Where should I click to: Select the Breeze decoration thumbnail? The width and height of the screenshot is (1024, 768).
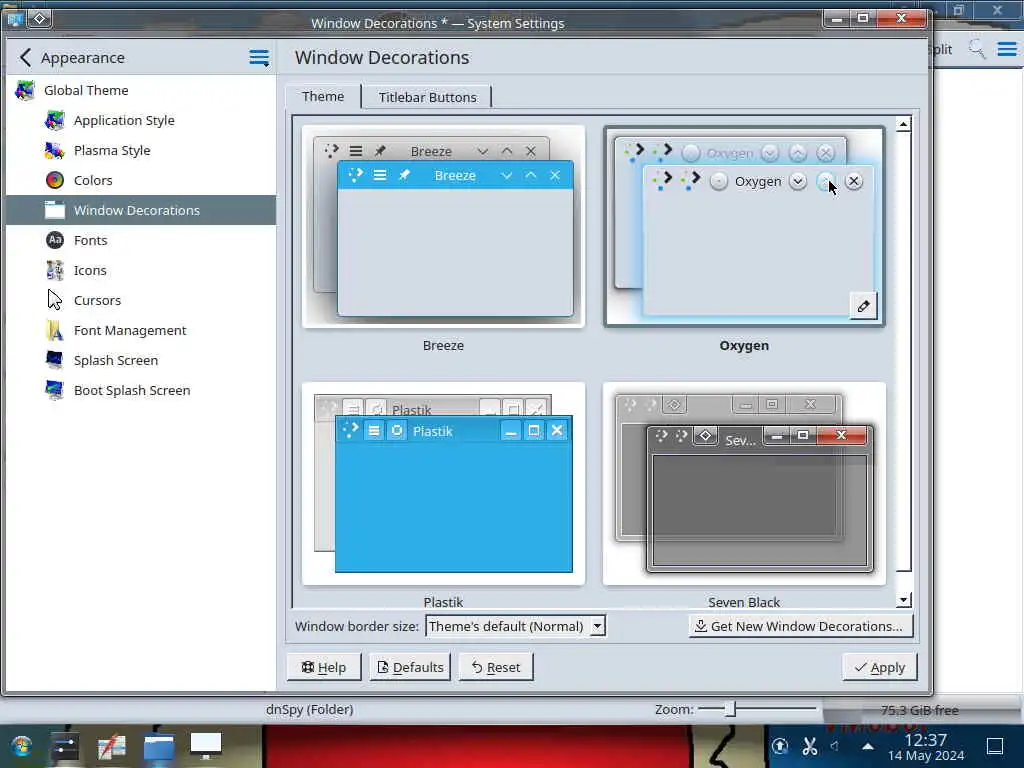tap(443, 227)
